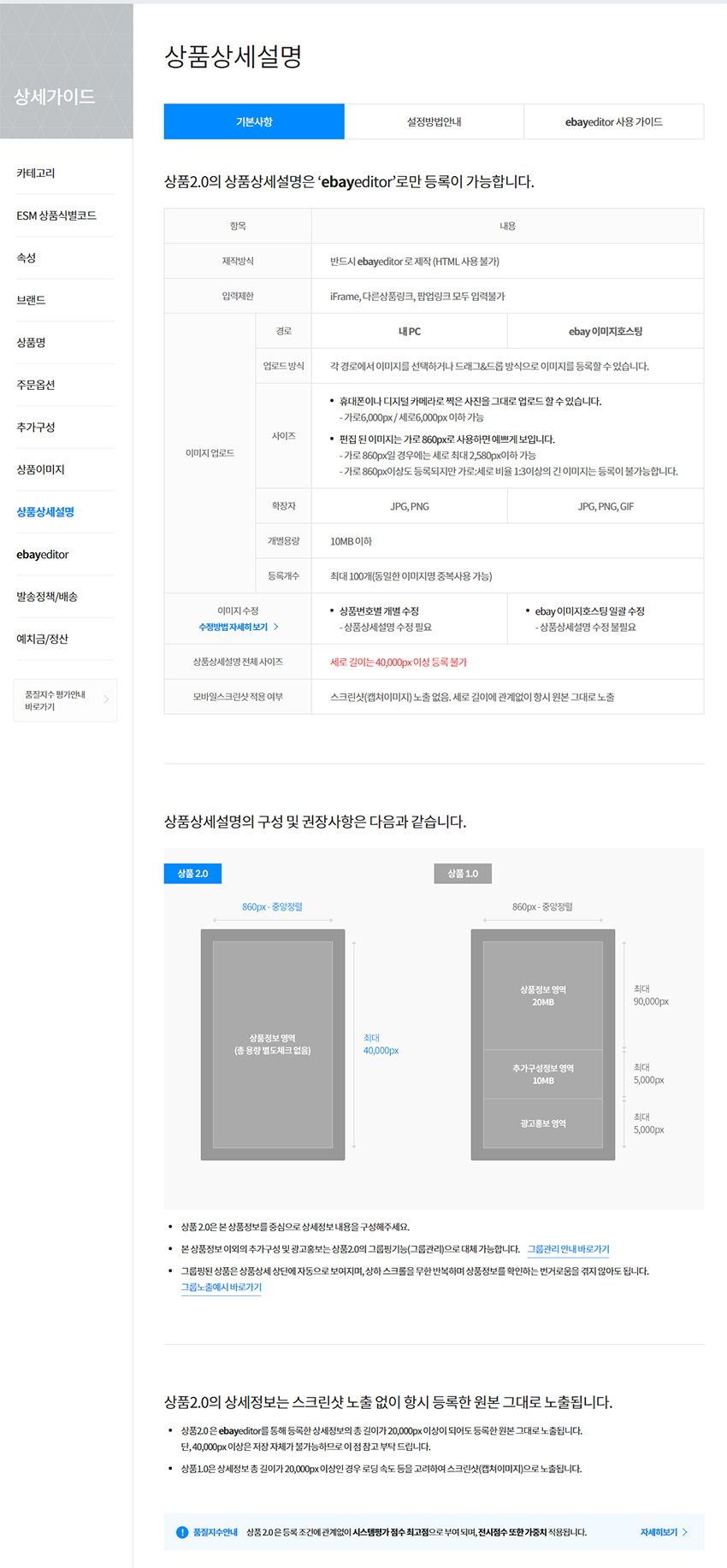This screenshot has height=1568, width=727.
Task: Click the exclamation info icon by 품질지수안내
Action: tap(182, 1532)
